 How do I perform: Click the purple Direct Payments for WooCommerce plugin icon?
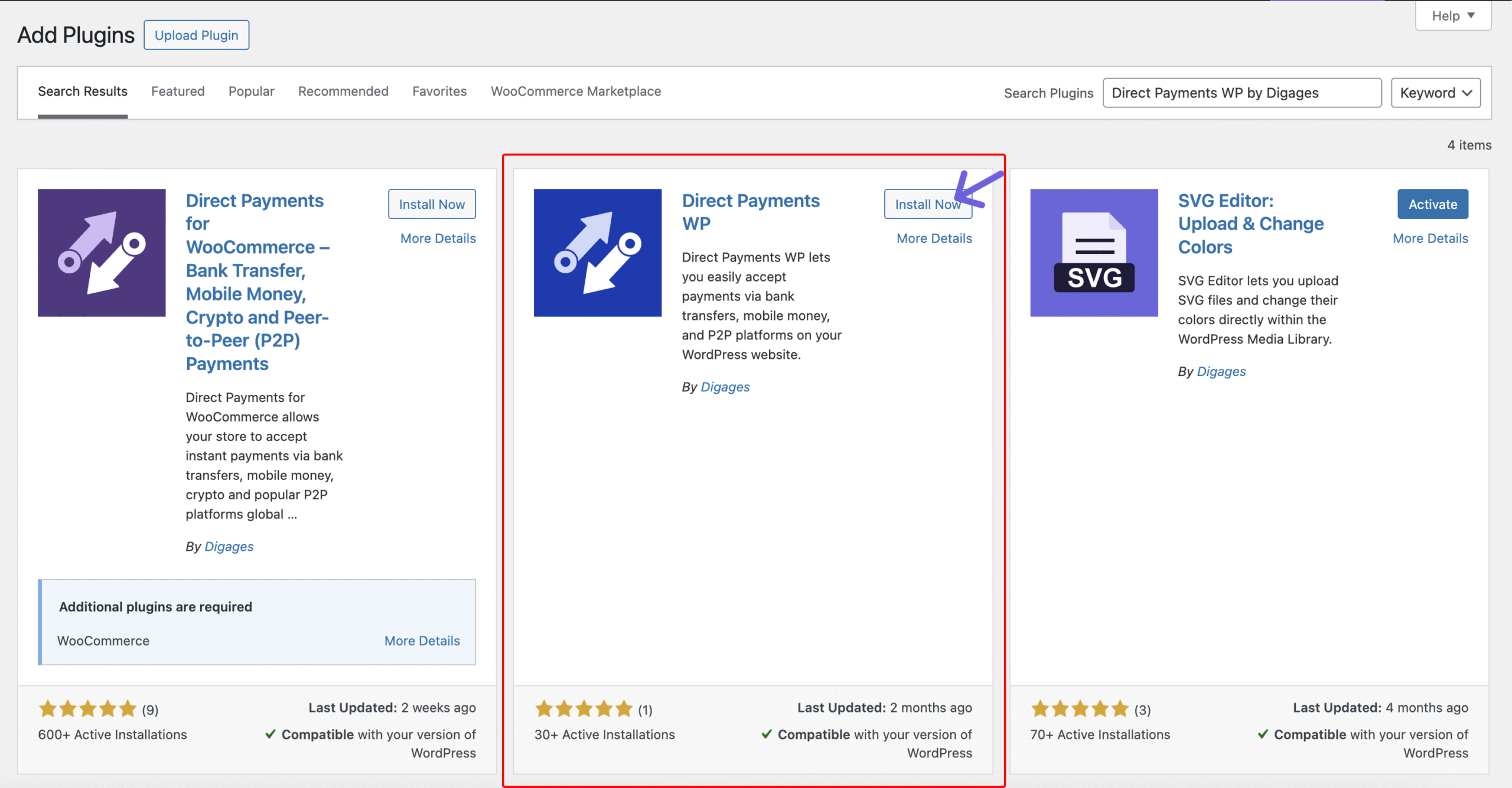tap(102, 253)
